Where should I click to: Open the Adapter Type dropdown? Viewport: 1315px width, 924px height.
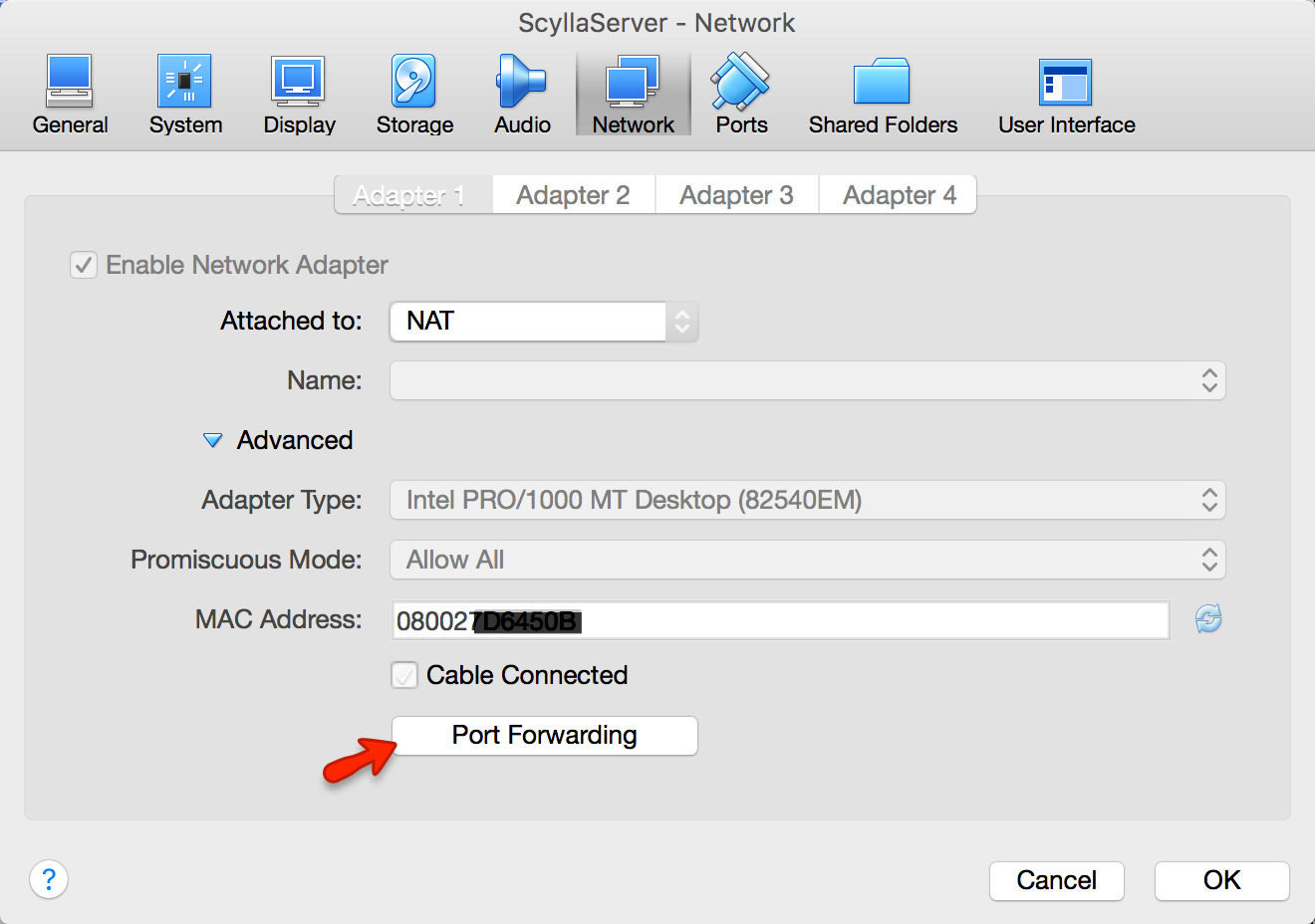(x=807, y=500)
